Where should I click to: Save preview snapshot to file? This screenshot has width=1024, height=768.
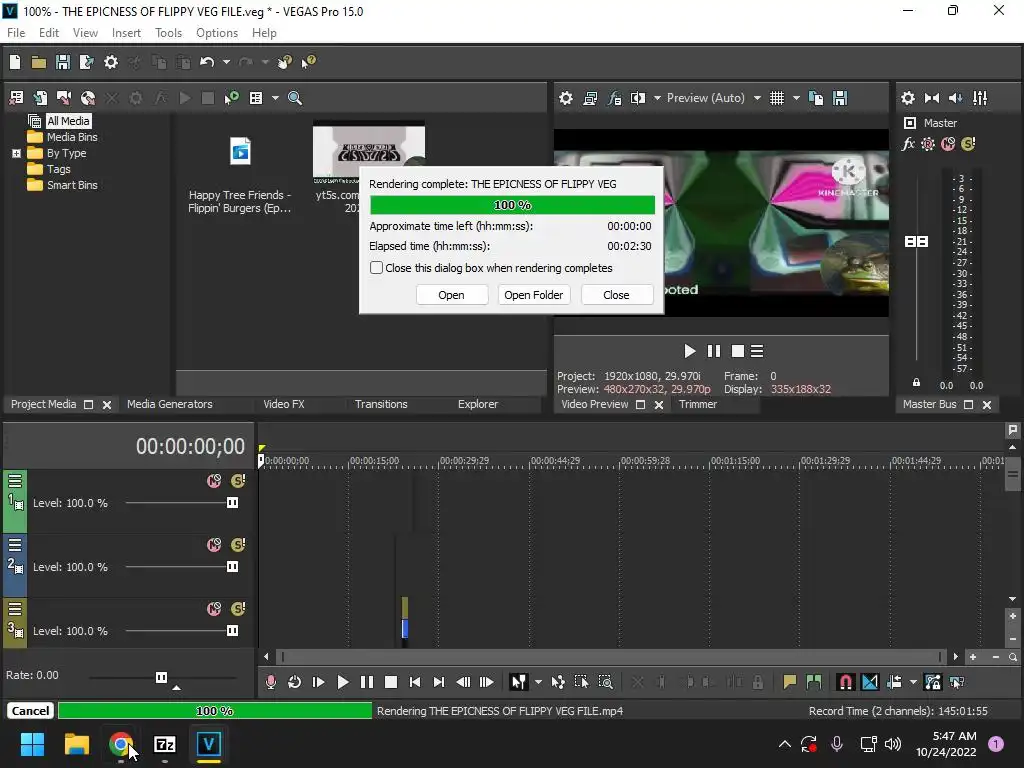pyautogui.click(x=840, y=98)
